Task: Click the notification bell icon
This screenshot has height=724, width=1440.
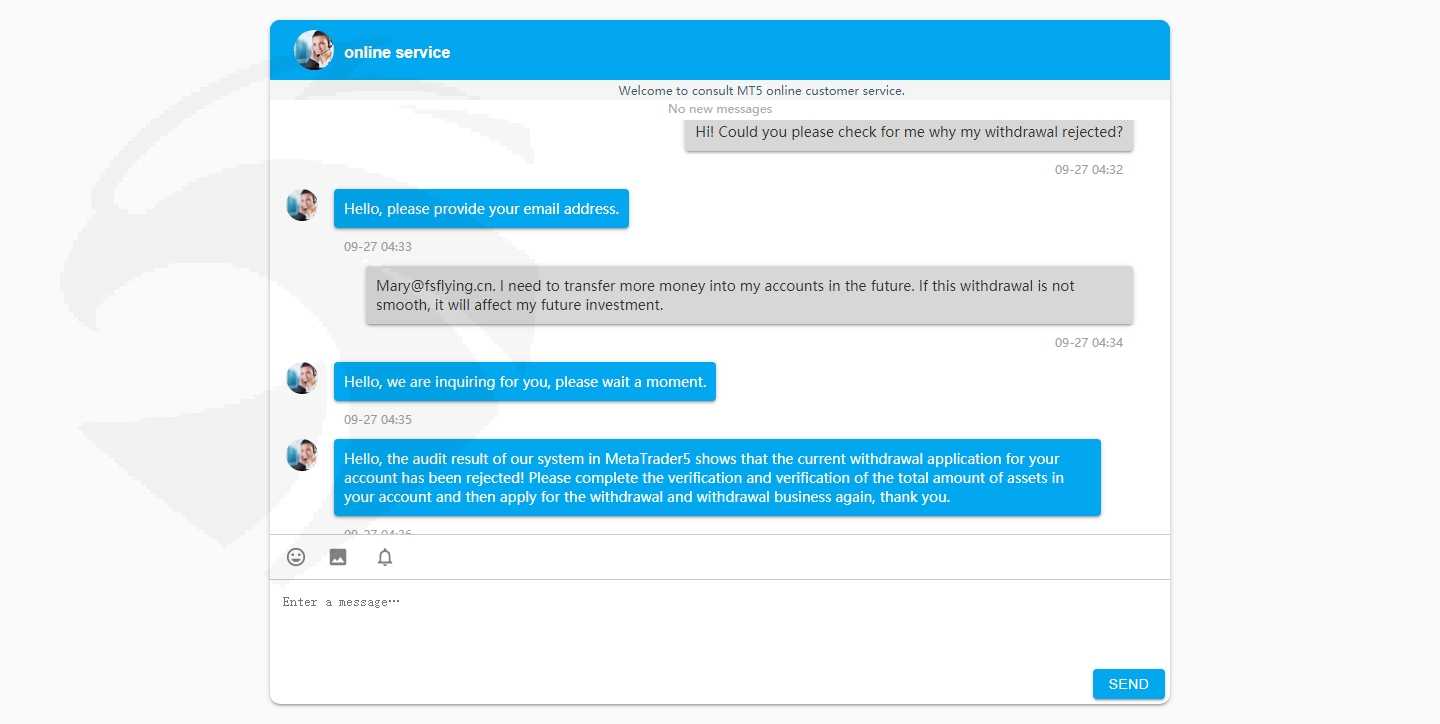Action: [385, 557]
